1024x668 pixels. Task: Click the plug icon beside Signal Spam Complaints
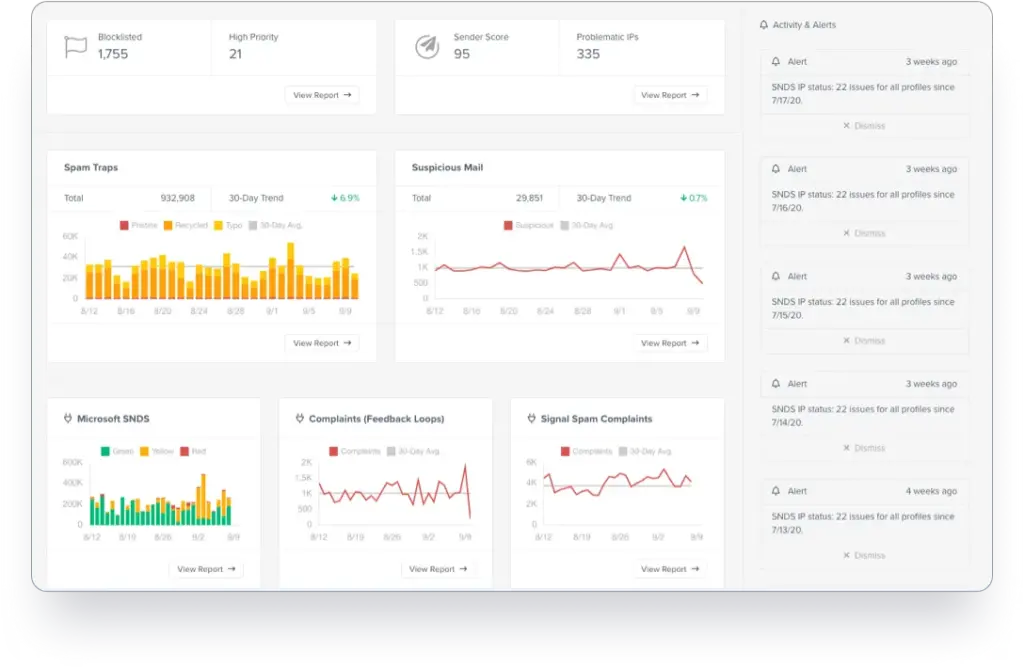532,419
